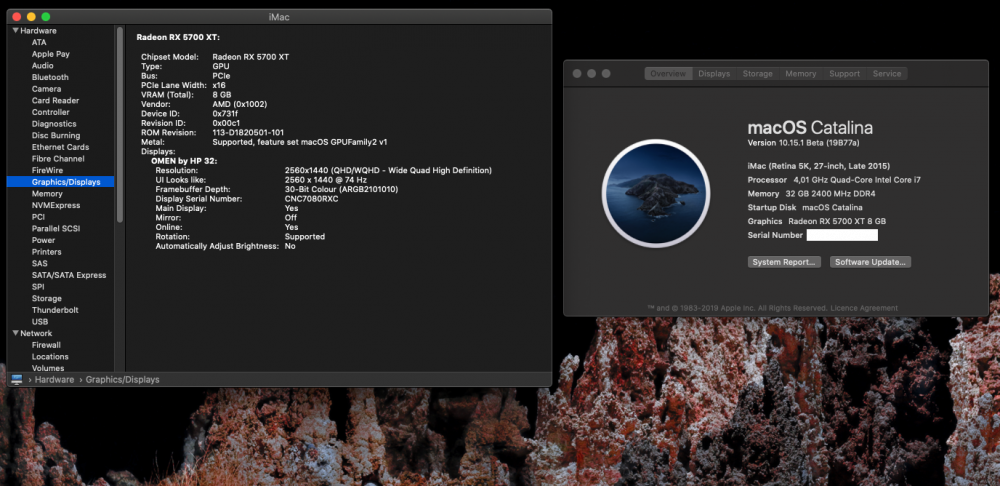Minimize the iMac window, yellow button
The height and width of the screenshot is (486, 1000).
click(x=31, y=17)
